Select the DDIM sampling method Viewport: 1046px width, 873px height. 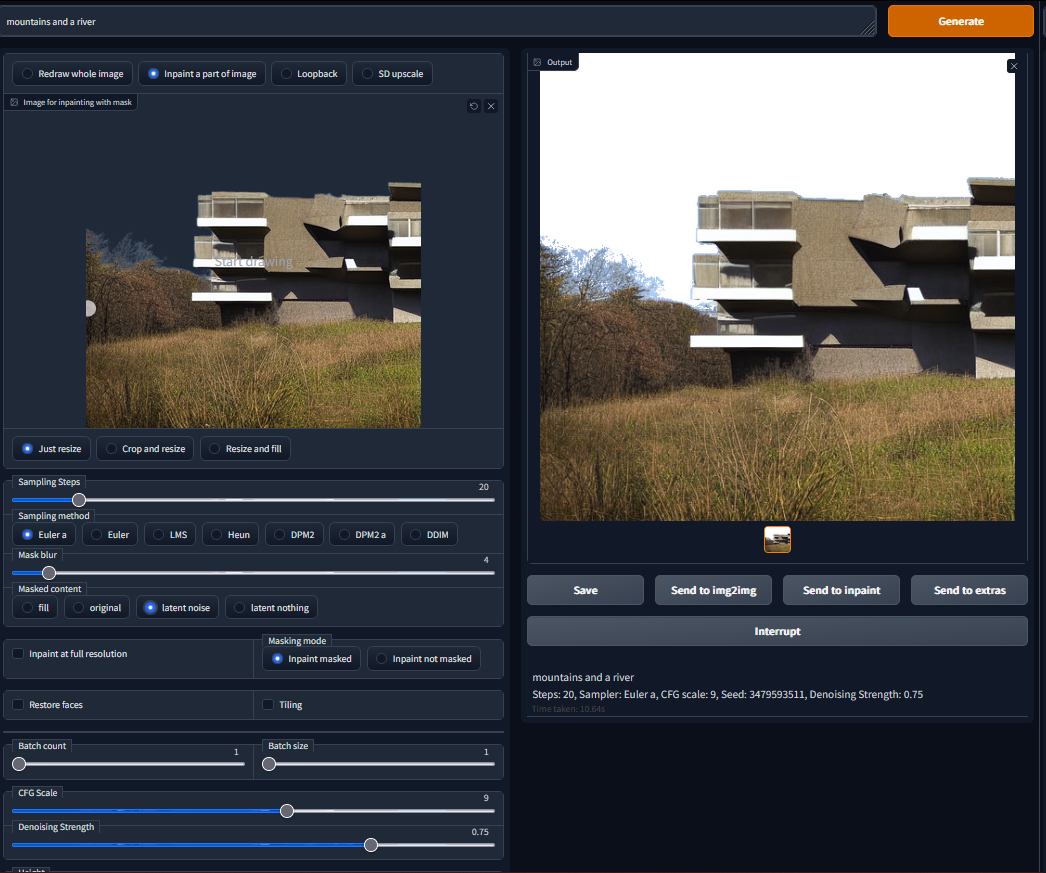[x=429, y=534]
